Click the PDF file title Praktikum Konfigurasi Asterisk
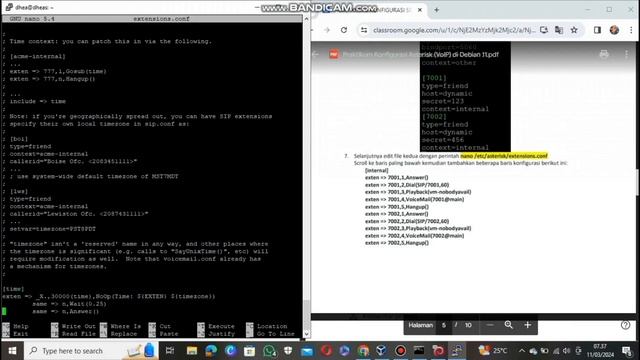The width and height of the screenshot is (640, 360). pyautogui.click(x=420, y=54)
